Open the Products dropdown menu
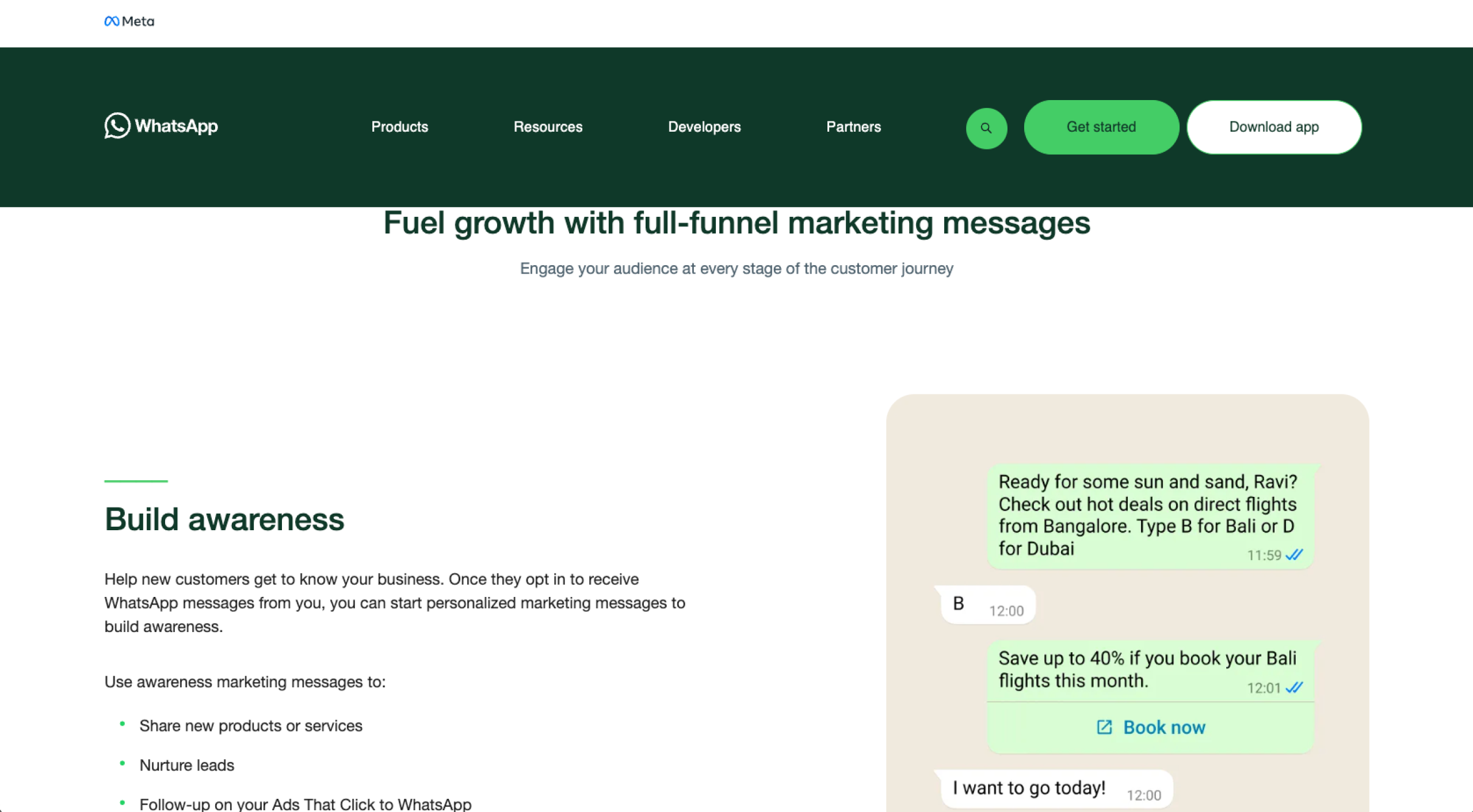Image resolution: width=1473 pixels, height=812 pixels. click(399, 127)
